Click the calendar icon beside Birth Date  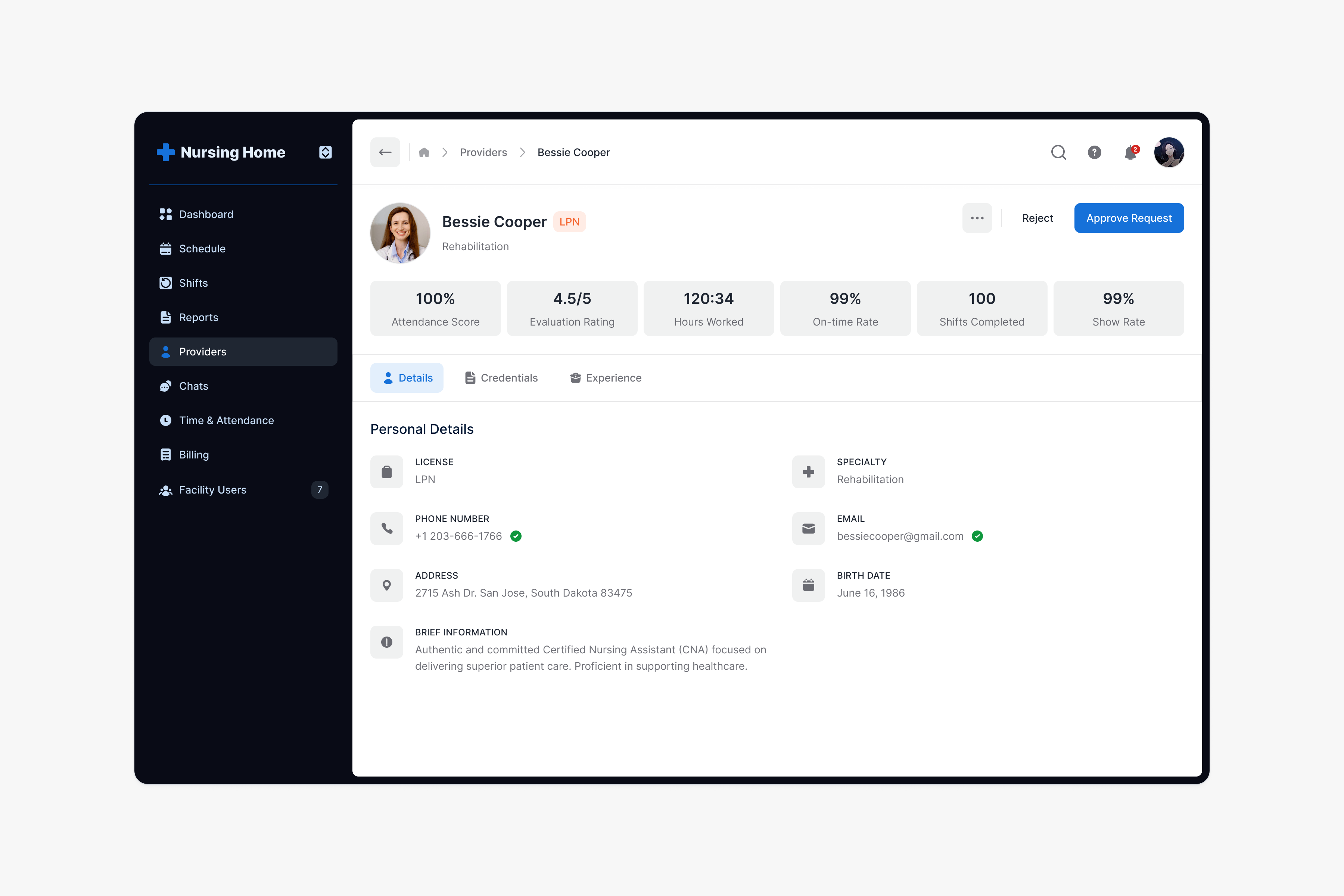coord(809,585)
